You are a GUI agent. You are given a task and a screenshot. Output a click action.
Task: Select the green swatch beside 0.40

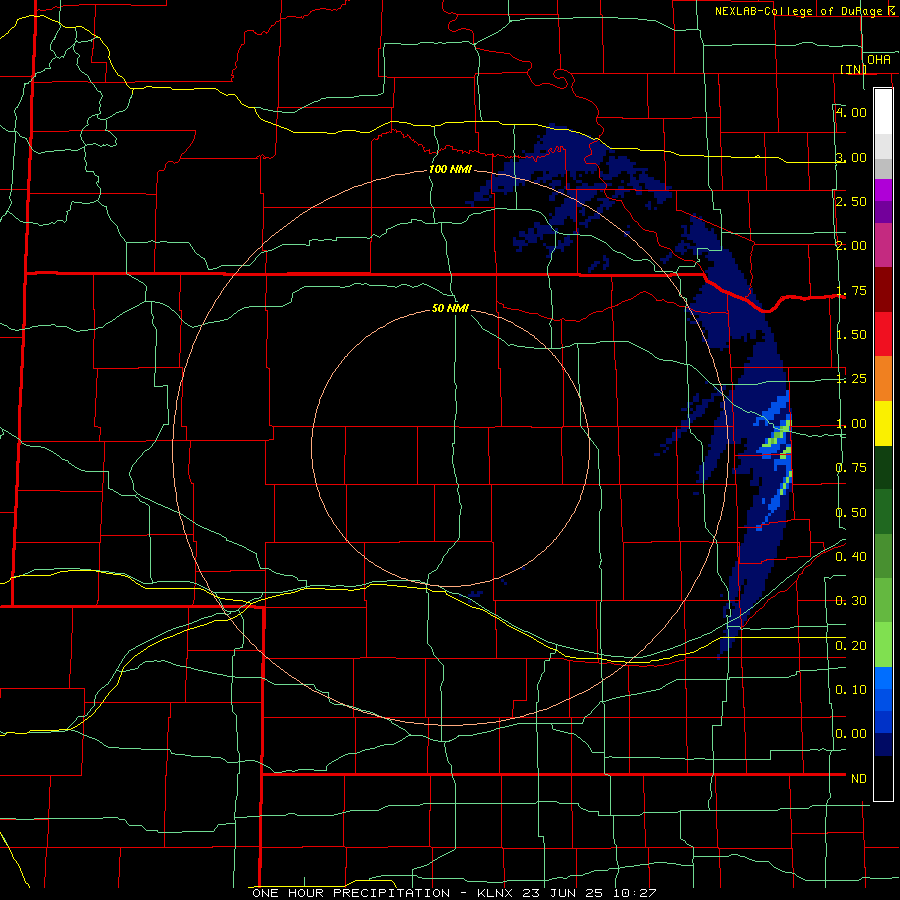[x=883, y=556]
